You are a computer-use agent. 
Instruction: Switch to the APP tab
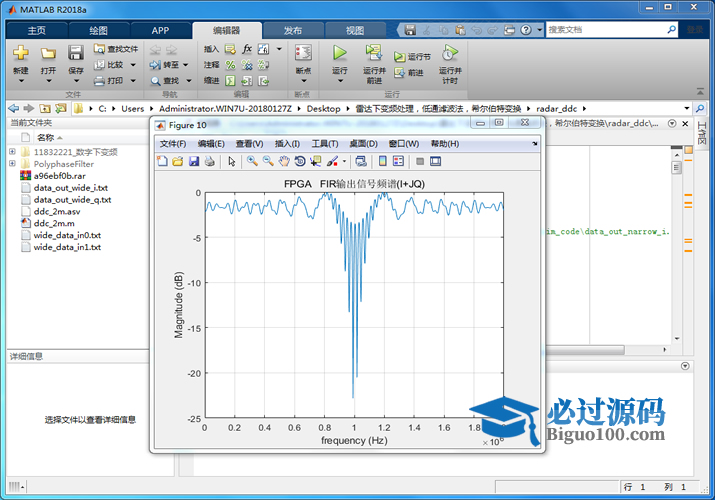point(160,31)
